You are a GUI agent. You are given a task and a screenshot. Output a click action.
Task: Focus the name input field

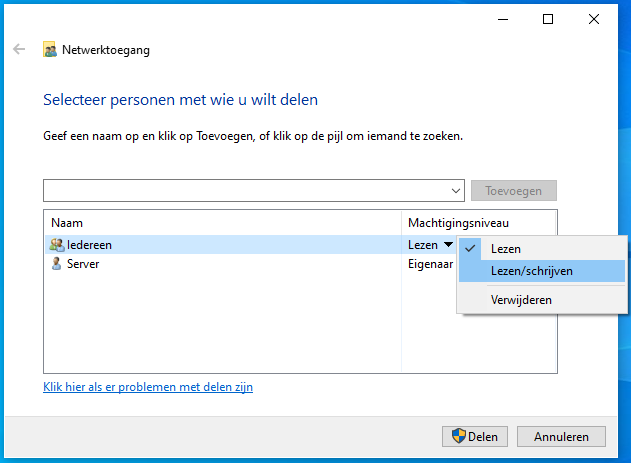pyautogui.click(x=245, y=191)
